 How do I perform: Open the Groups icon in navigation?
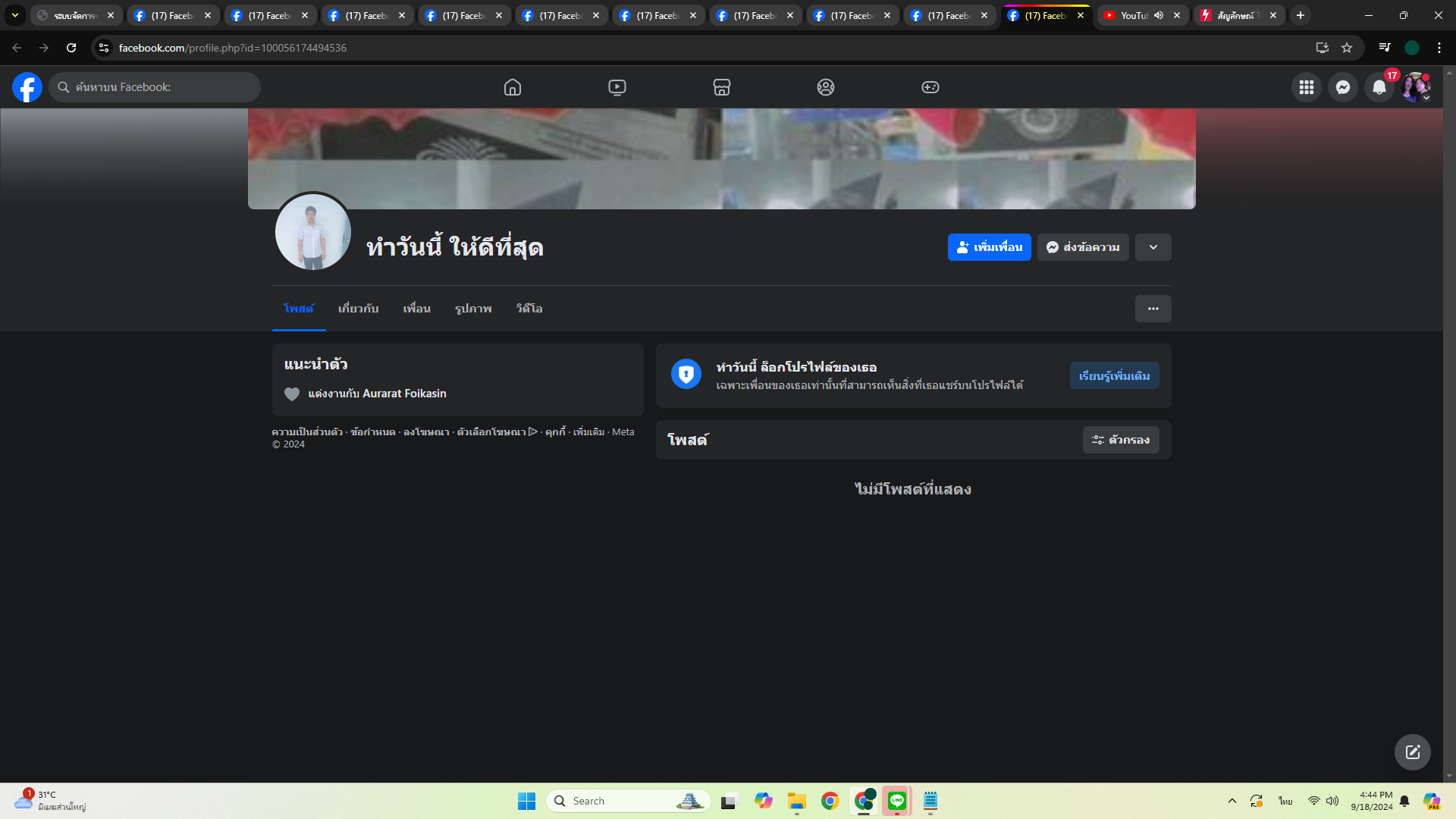click(826, 87)
